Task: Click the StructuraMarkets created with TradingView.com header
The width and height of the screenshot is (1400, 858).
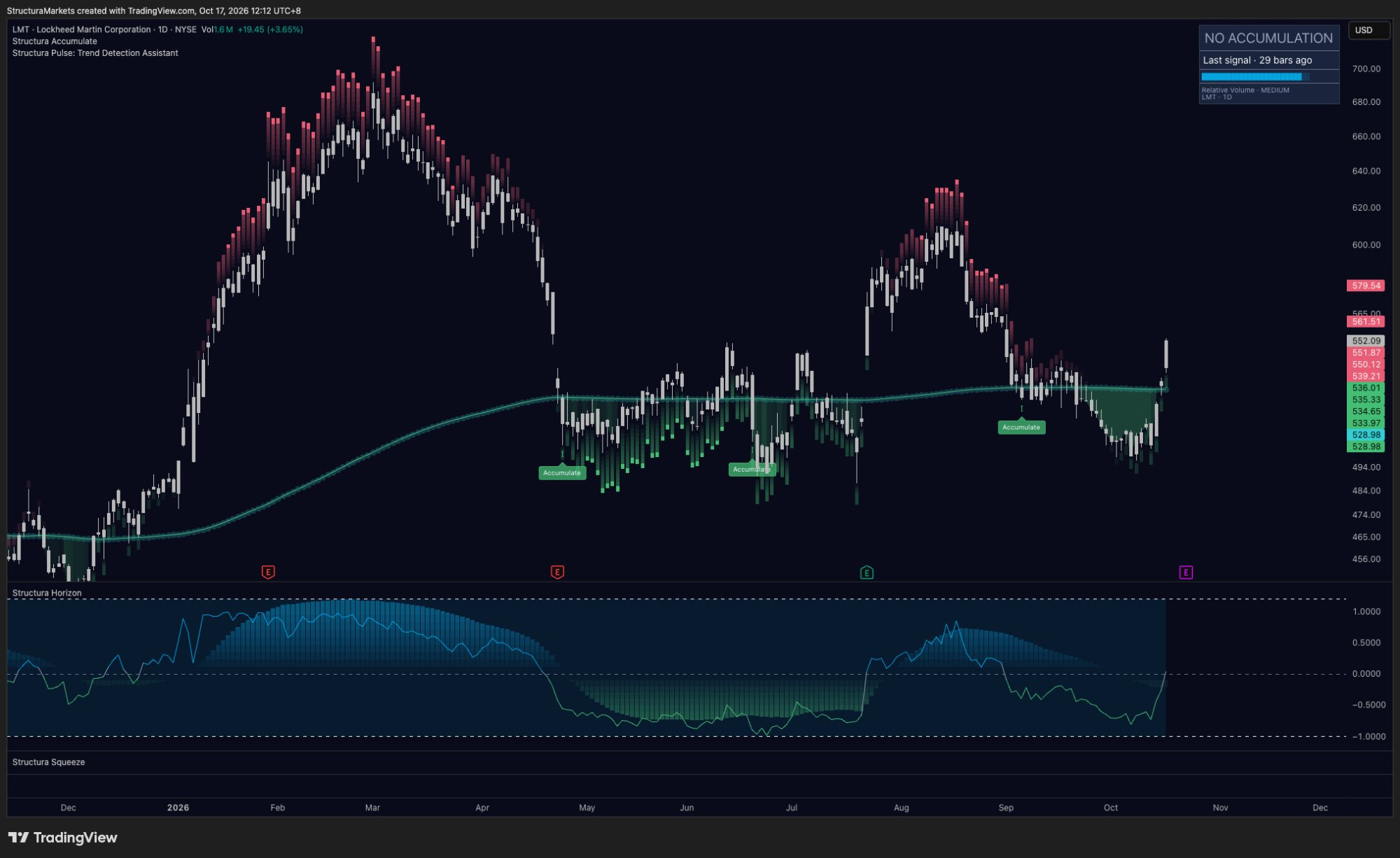Action: tap(153, 10)
